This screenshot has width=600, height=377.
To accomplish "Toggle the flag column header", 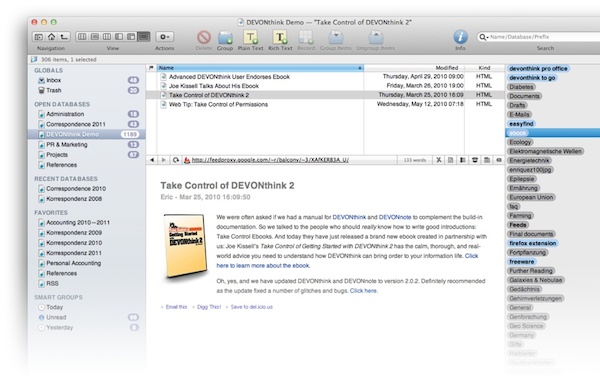I will tap(151, 68).
